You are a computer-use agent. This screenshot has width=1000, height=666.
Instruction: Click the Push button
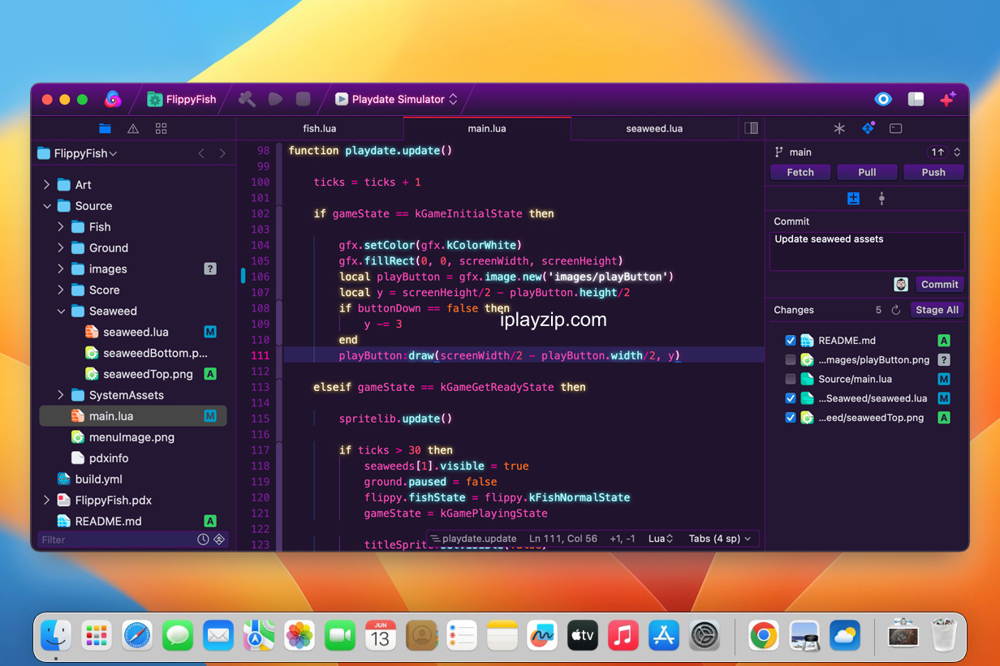tap(933, 172)
